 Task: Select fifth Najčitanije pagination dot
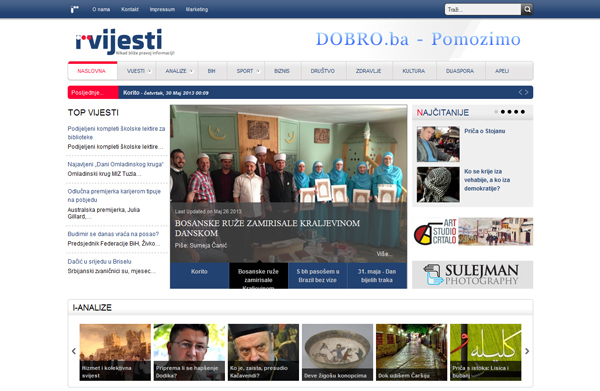click(523, 112)
